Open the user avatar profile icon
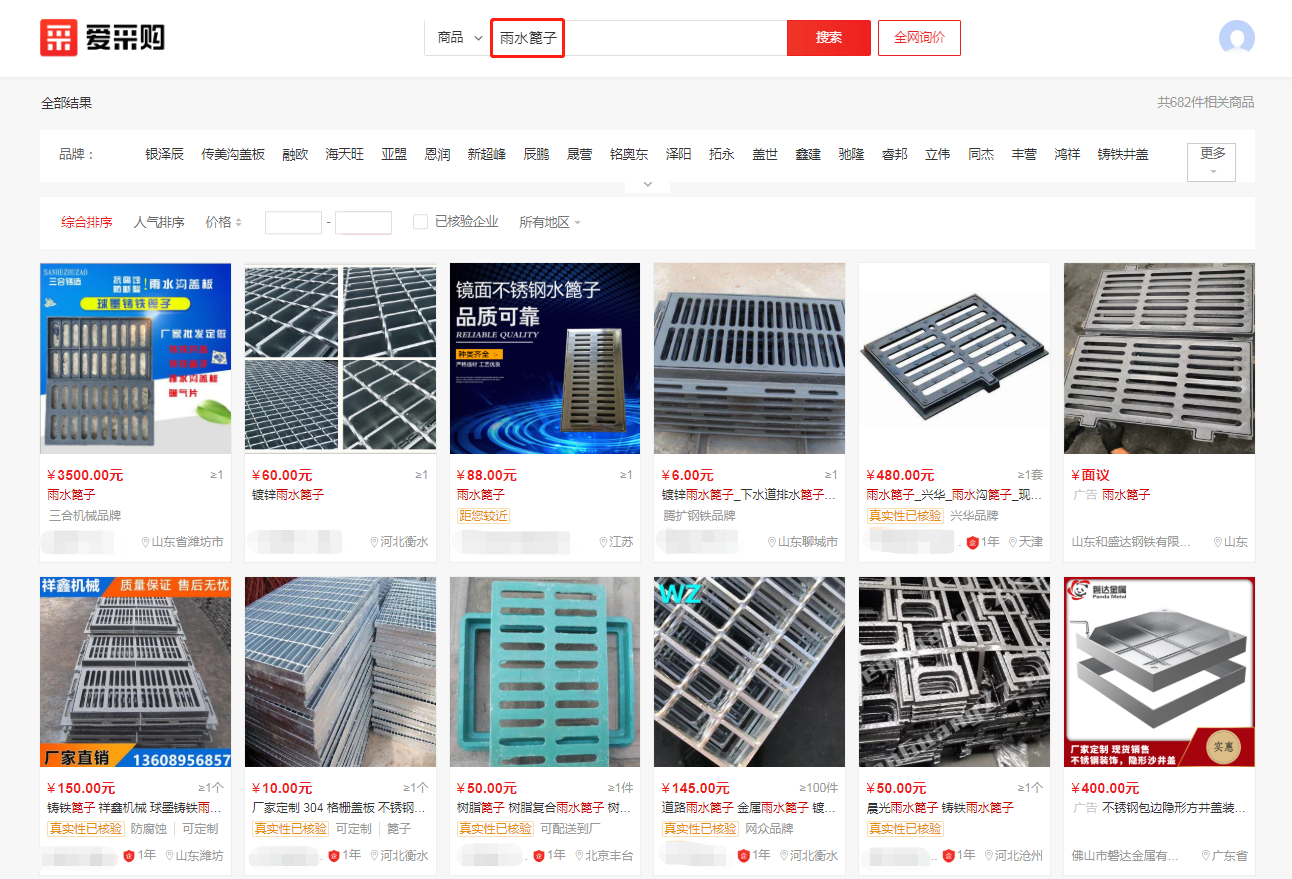 pos(1236,38)
